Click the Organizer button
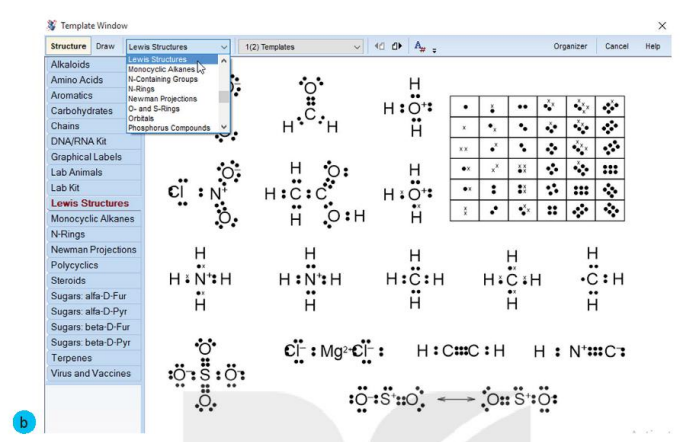The width and height of the screenshot is (682, 442). tap(570, 46)
